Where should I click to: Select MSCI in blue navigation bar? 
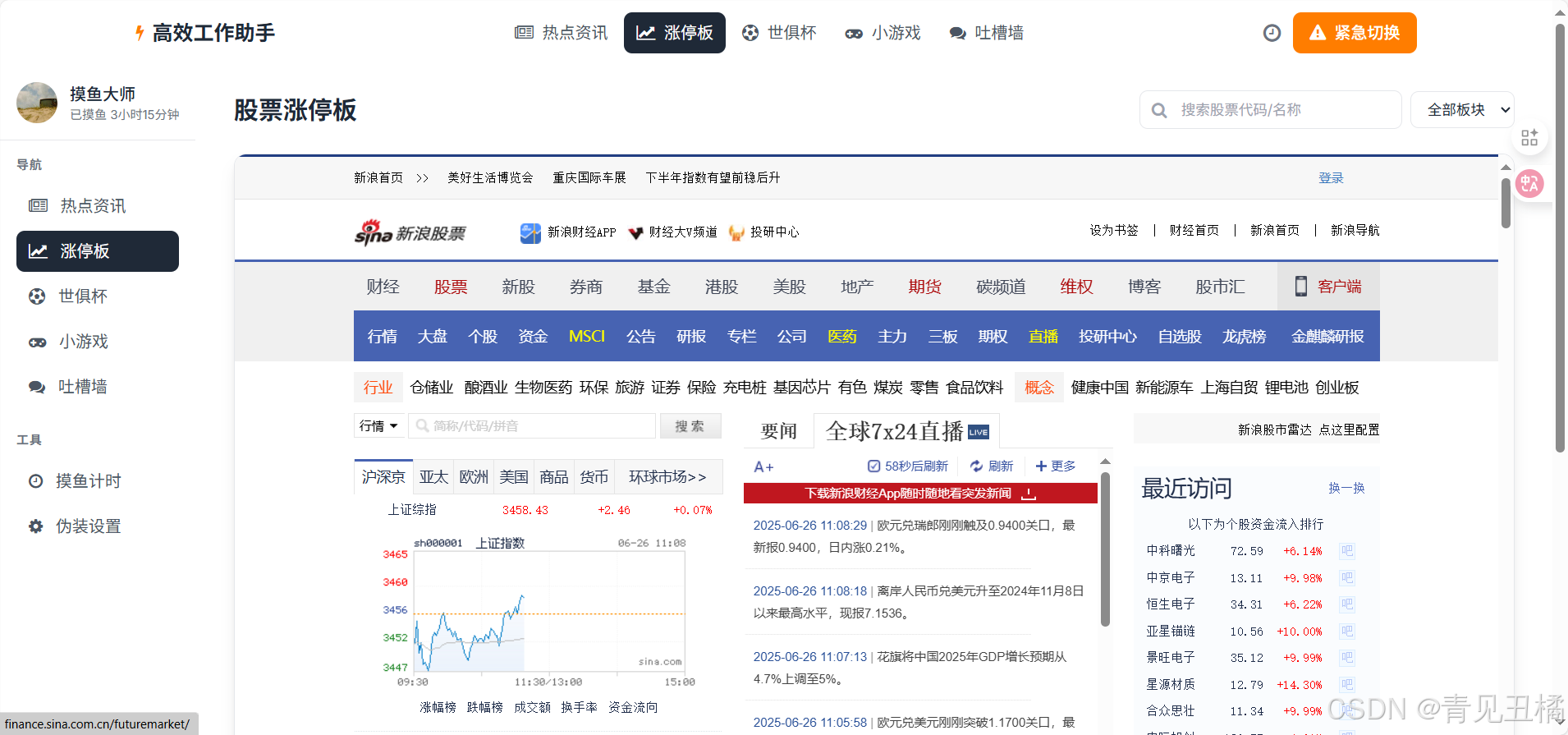(587, 337)
